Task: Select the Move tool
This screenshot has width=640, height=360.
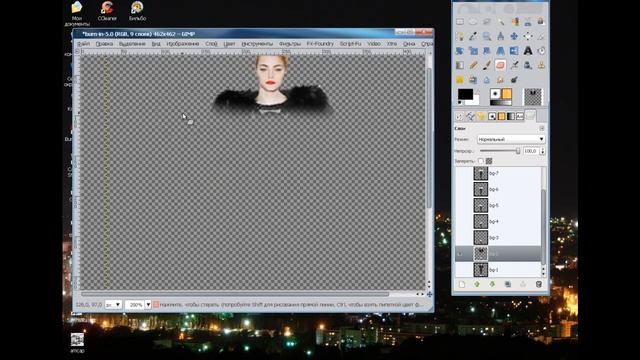Action: coord(514,36)
